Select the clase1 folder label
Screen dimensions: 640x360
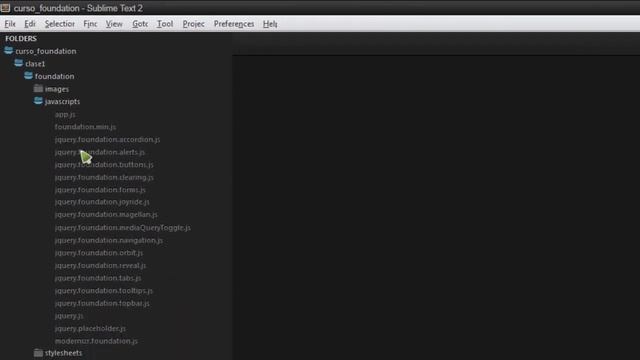(x=35, y=64)
